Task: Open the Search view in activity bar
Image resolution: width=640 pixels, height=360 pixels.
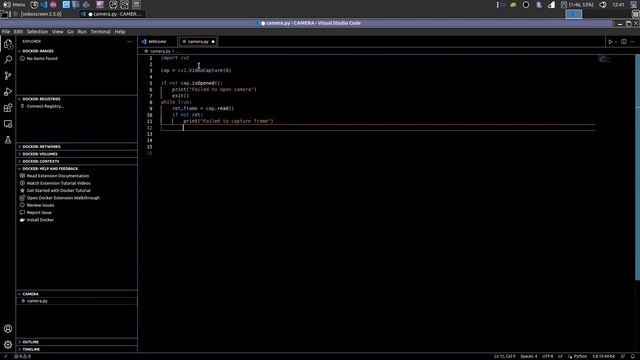Action: point(8,60)
